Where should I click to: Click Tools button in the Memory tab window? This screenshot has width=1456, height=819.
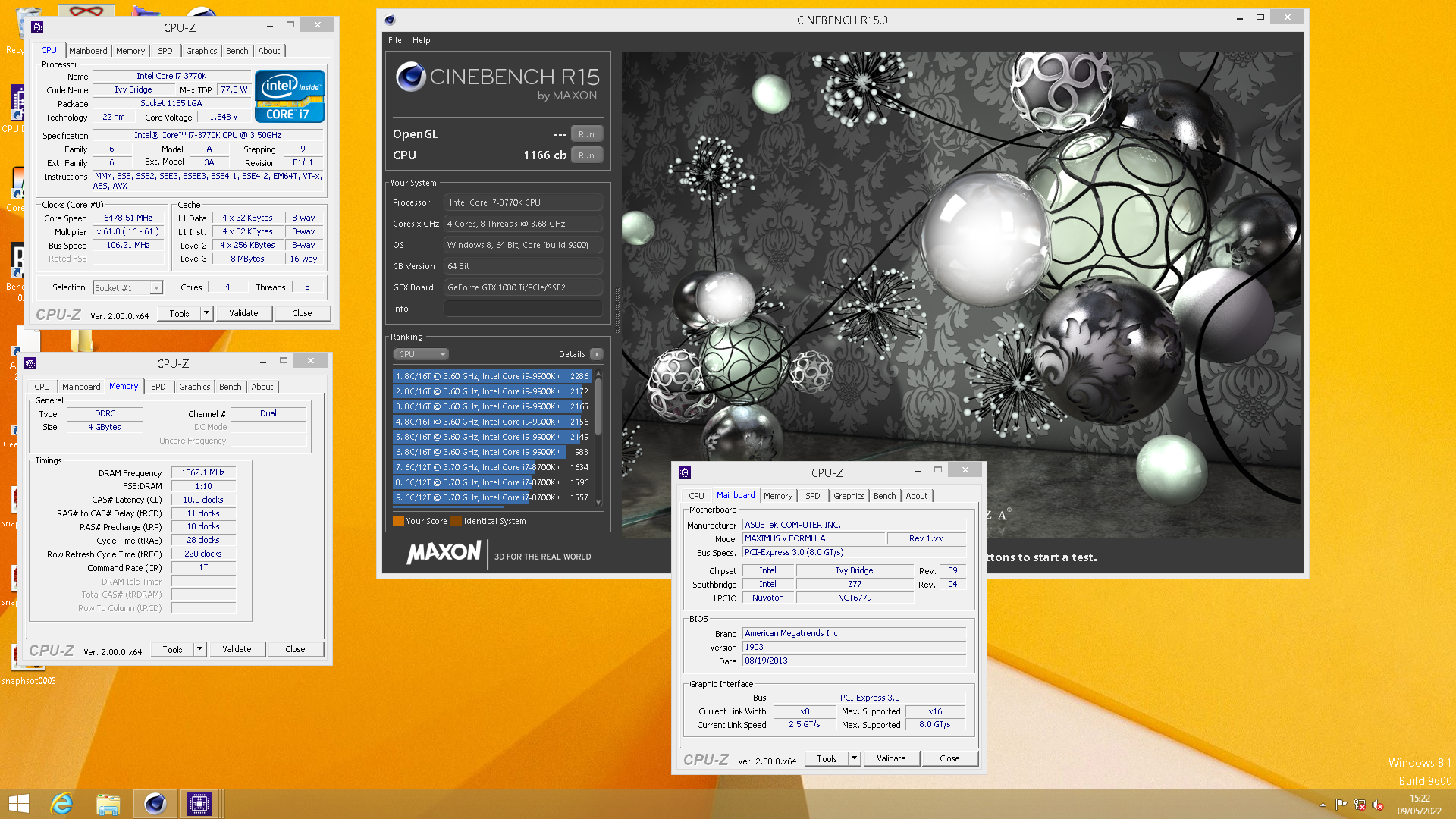coord(172,649)
